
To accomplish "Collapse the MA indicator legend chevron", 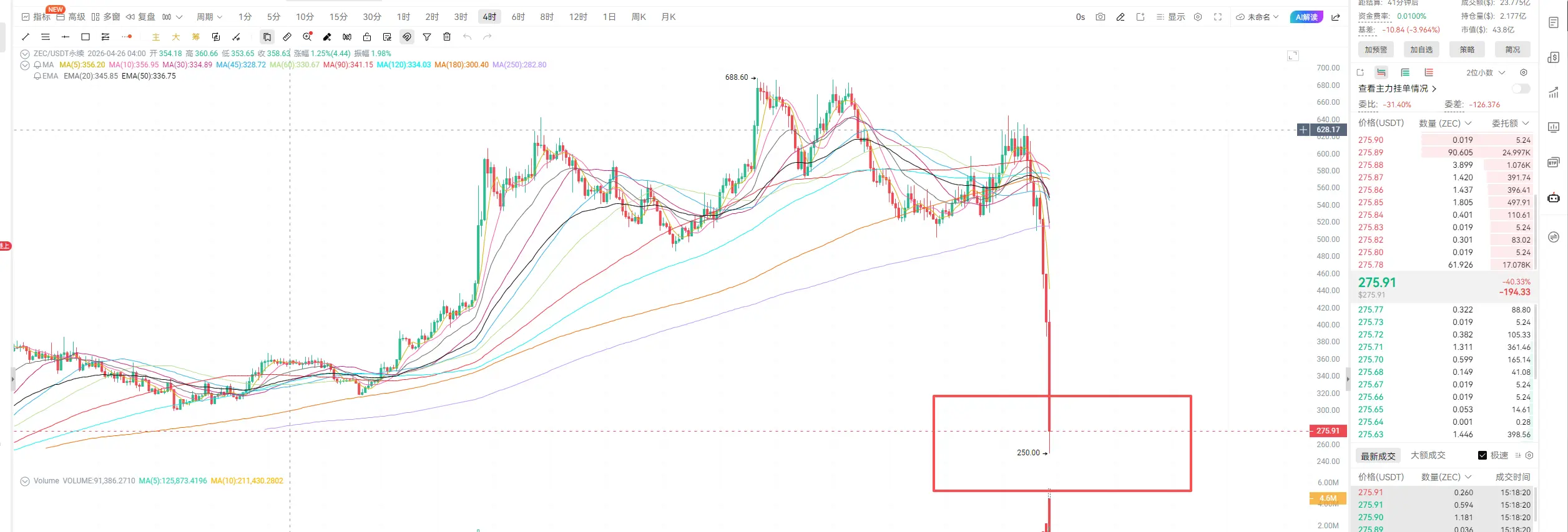I will (25, 65).
